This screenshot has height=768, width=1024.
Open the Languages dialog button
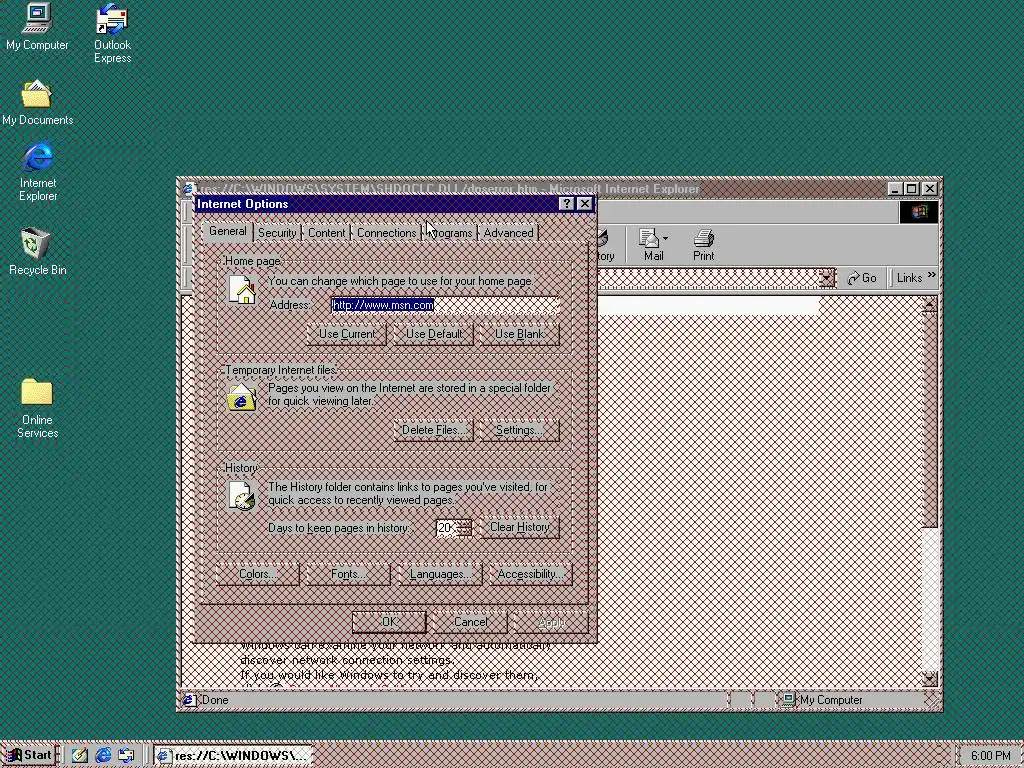(439, 574)
